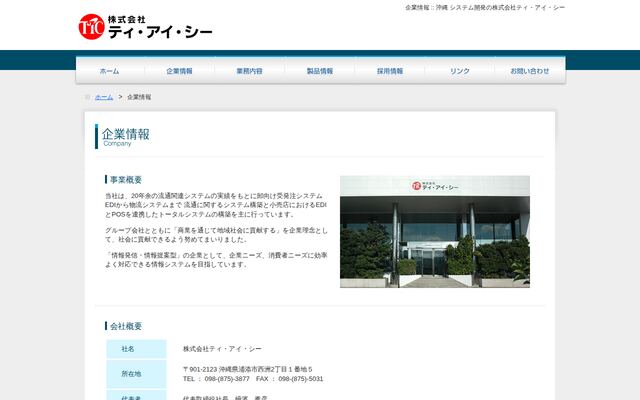Viewport: 640px width, 400px height.
Task: Click the 〒901-2123 address line
Action: pos(248,369)
